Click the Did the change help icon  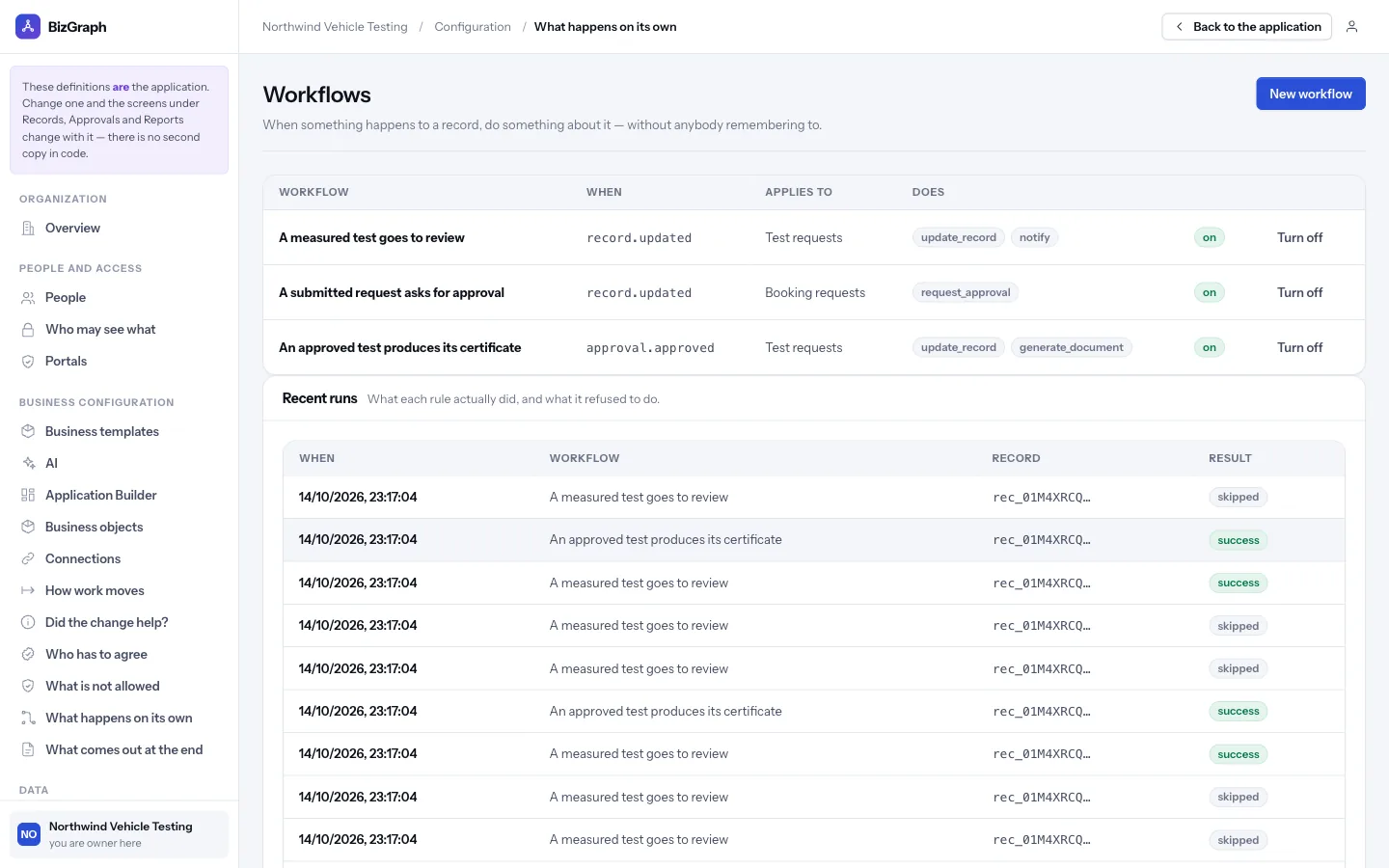[x=28, y=623]
